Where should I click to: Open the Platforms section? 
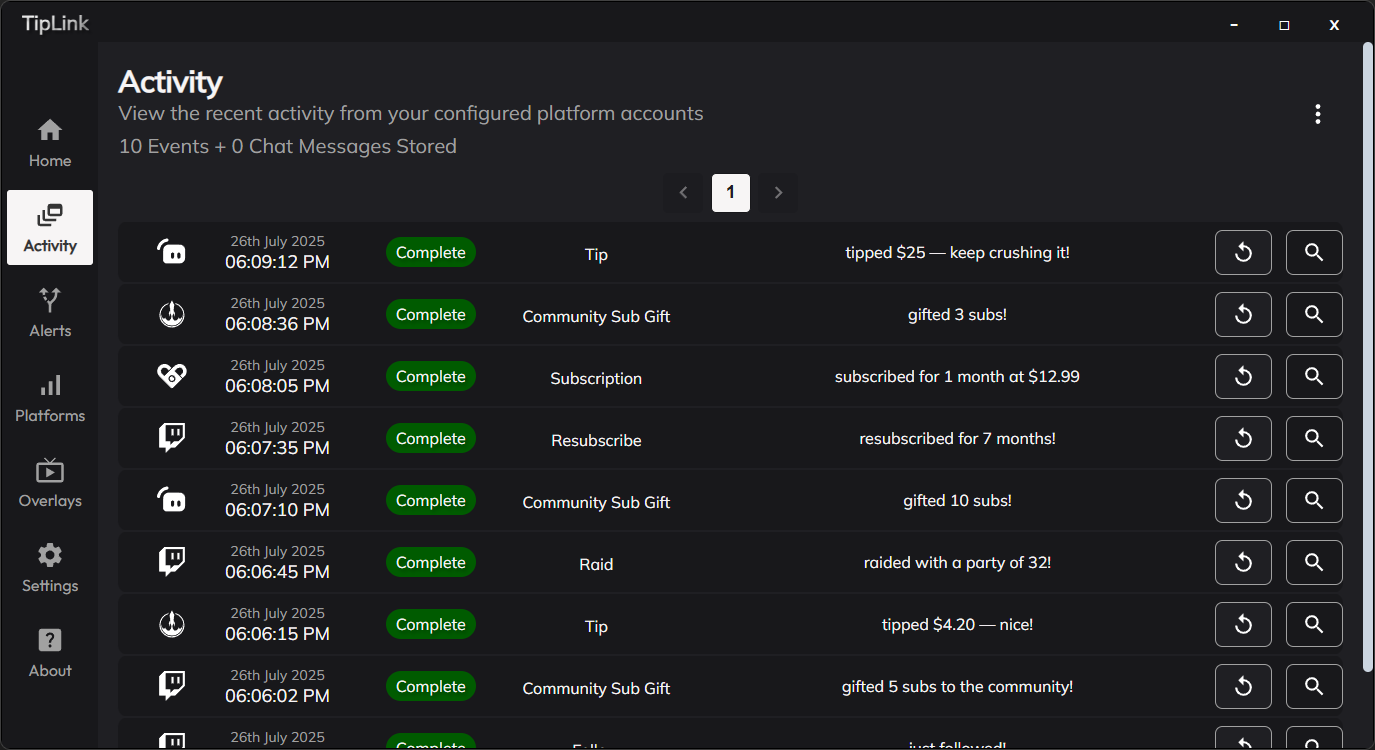pos(49,397)
